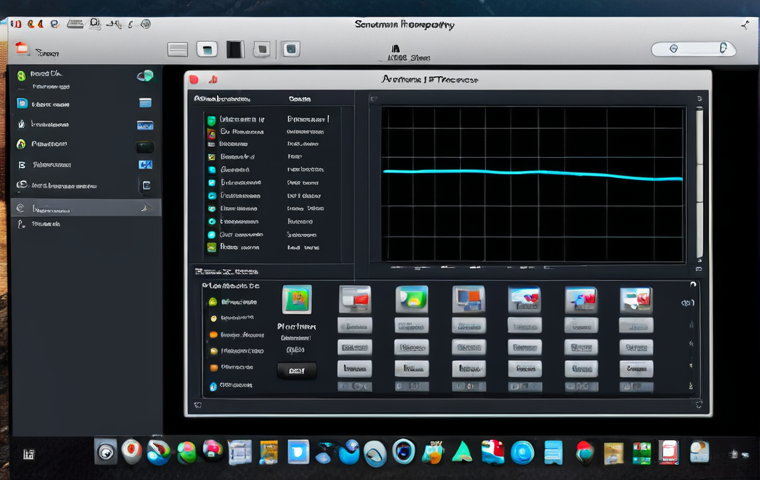Image resolution: width=760 pixels, height=480 pixels.
Task: Select the green dot item in the bottom-left list
Action: pos(234,302)
